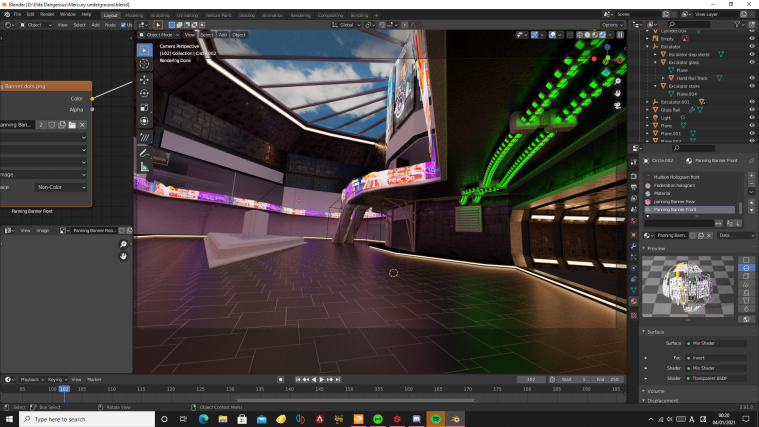
Task: Toggle visibility of Hand Rail Track
Action: pyautogui.click(x=752, y=78)
